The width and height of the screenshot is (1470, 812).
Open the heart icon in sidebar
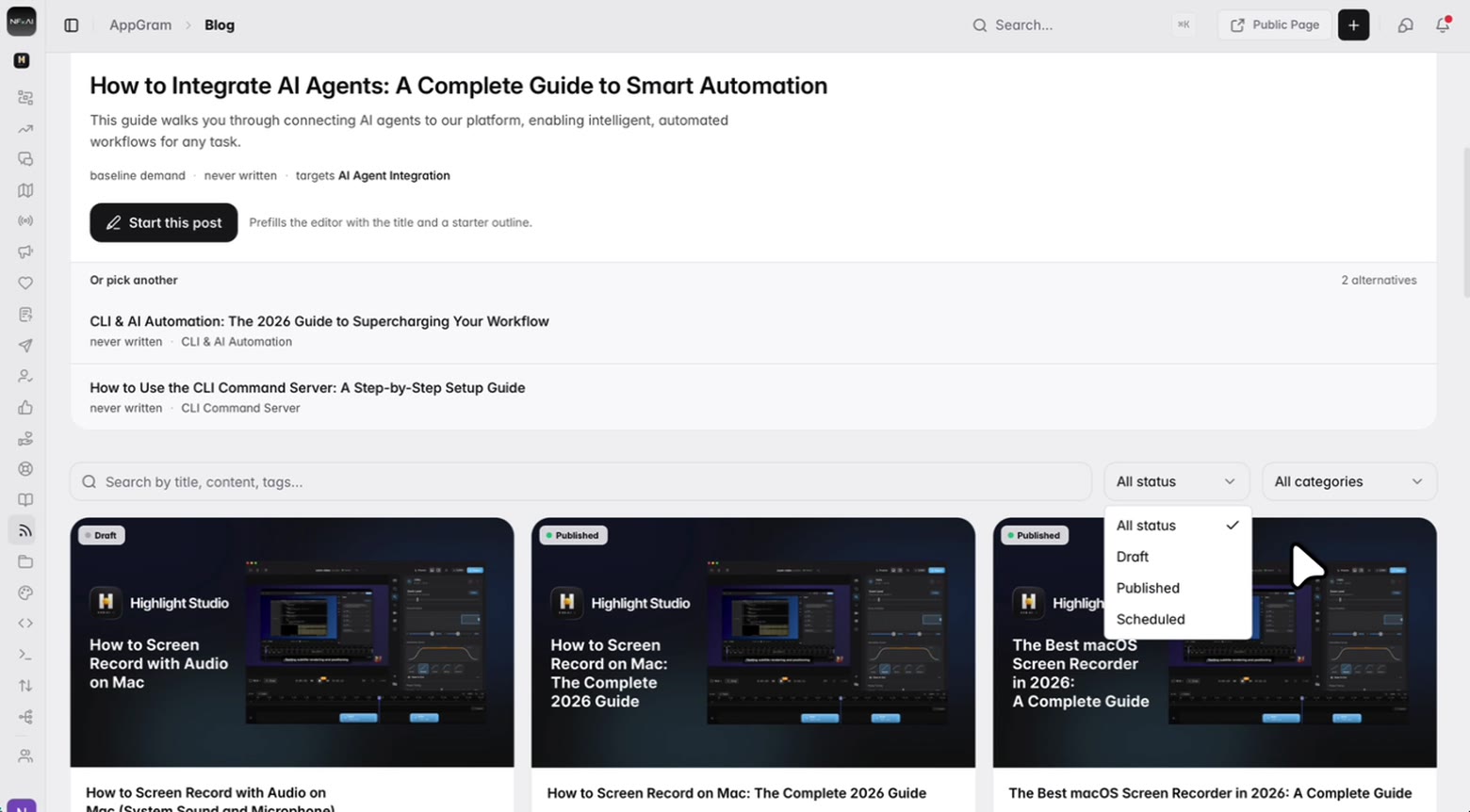pyautogui.click(x=25, y=284)
